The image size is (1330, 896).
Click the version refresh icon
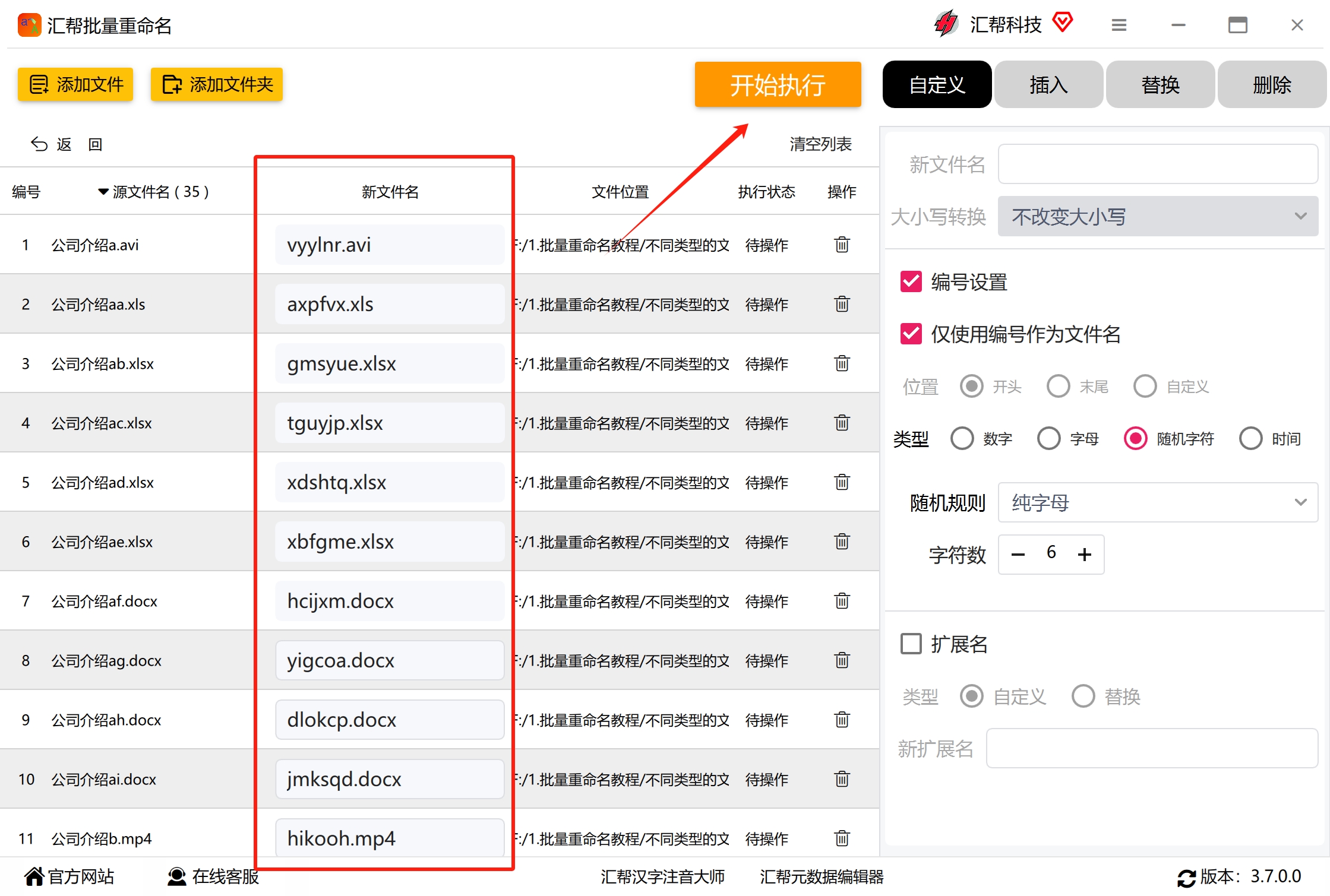coord(1186,878)
